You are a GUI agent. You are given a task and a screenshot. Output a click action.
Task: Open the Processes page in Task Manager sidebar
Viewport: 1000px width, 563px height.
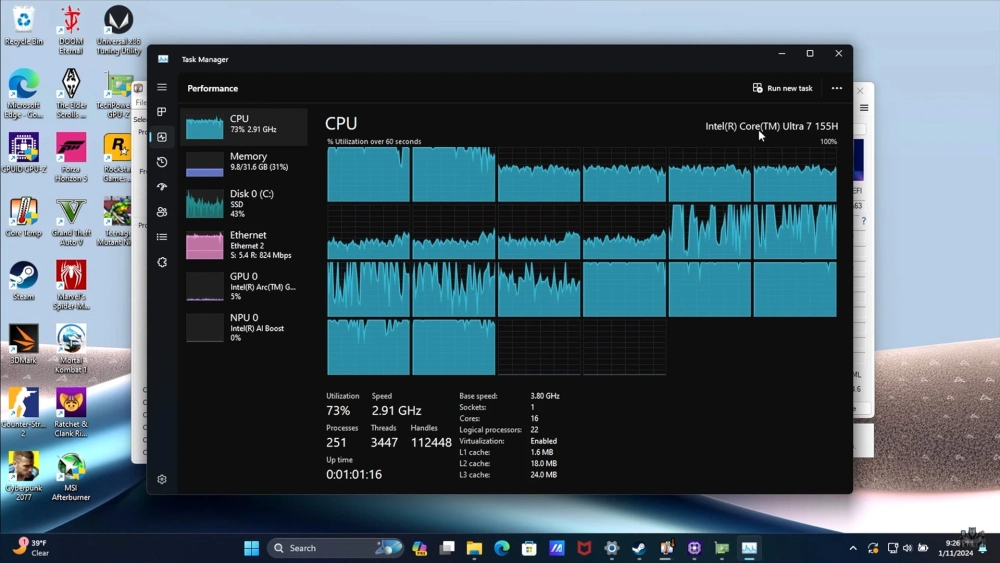point(162,112)
